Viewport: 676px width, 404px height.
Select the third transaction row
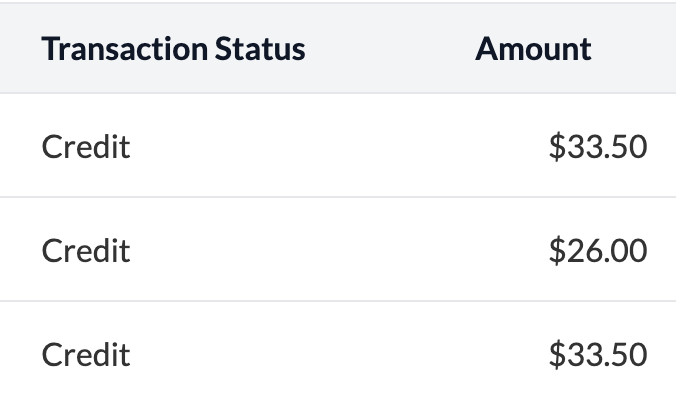(338, 354)
